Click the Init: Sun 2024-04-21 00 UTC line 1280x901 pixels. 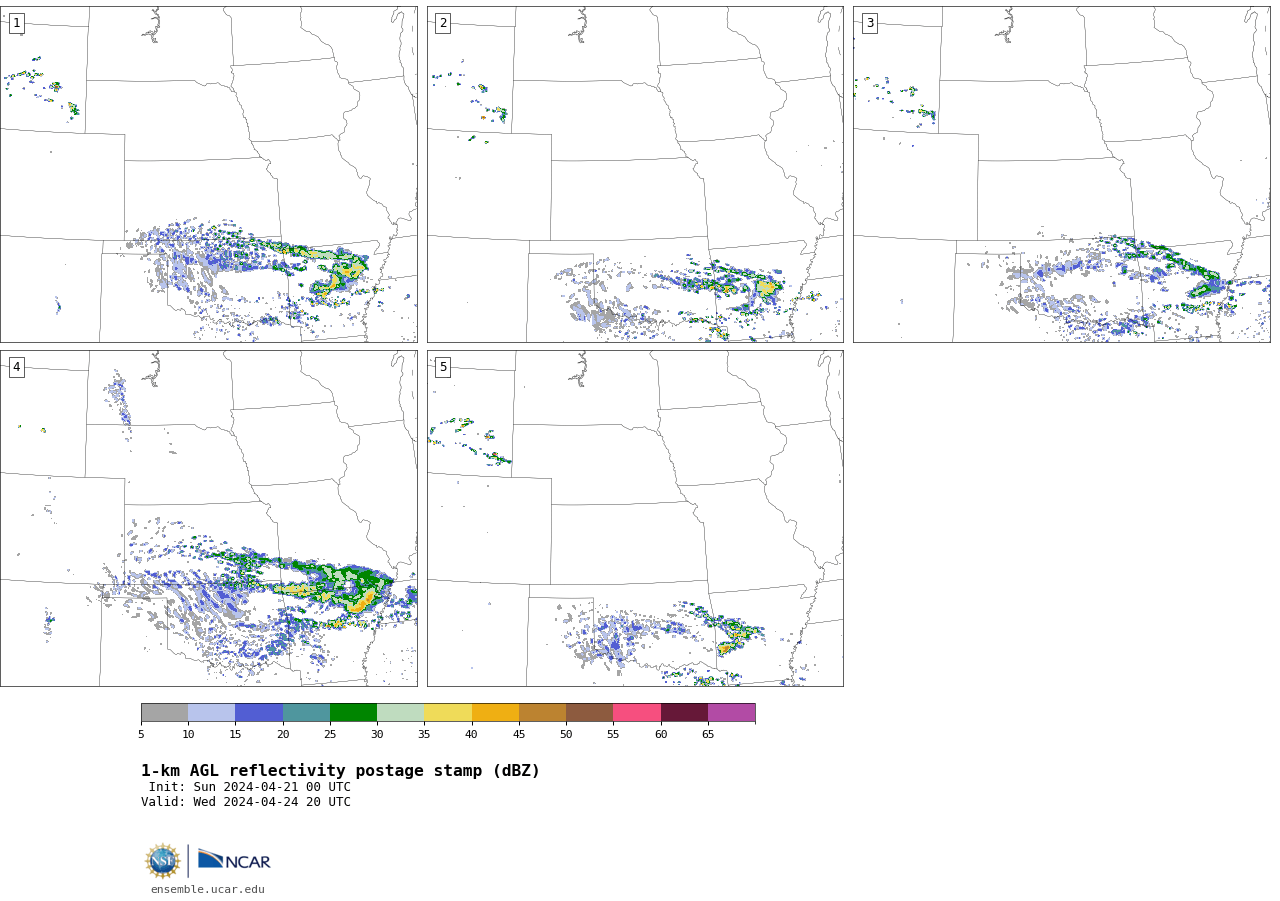pos(250,787)
